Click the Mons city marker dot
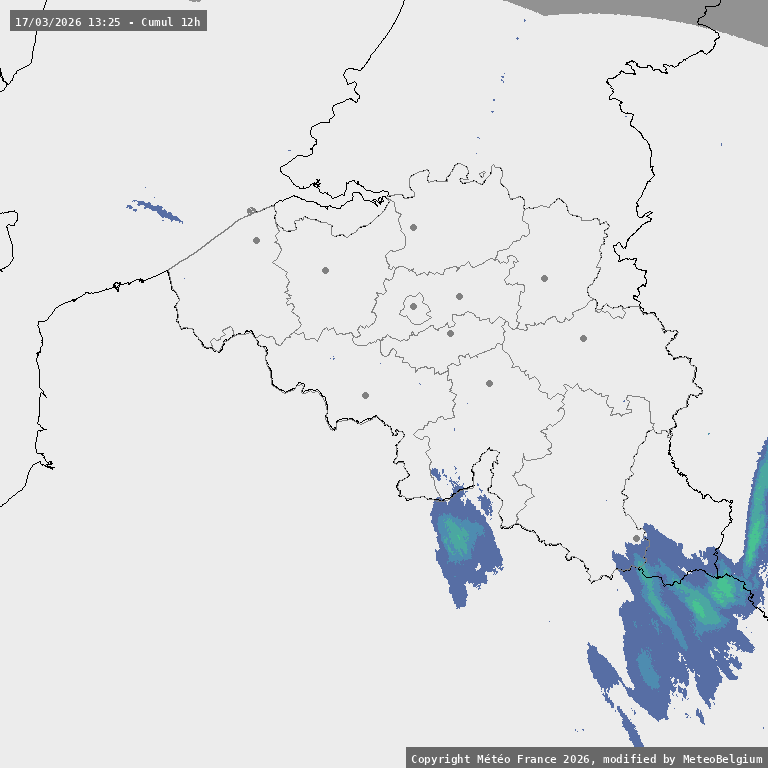This screenshot has height=768, width=768. pos(365,395)
